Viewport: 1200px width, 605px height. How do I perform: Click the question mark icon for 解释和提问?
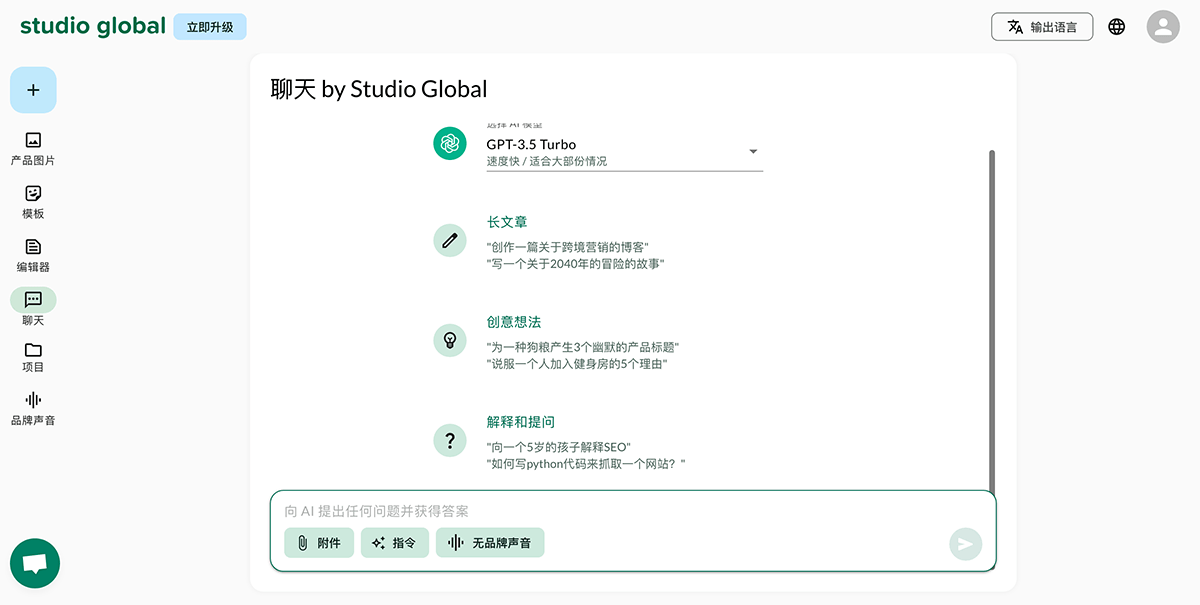[x=449, y=440]
